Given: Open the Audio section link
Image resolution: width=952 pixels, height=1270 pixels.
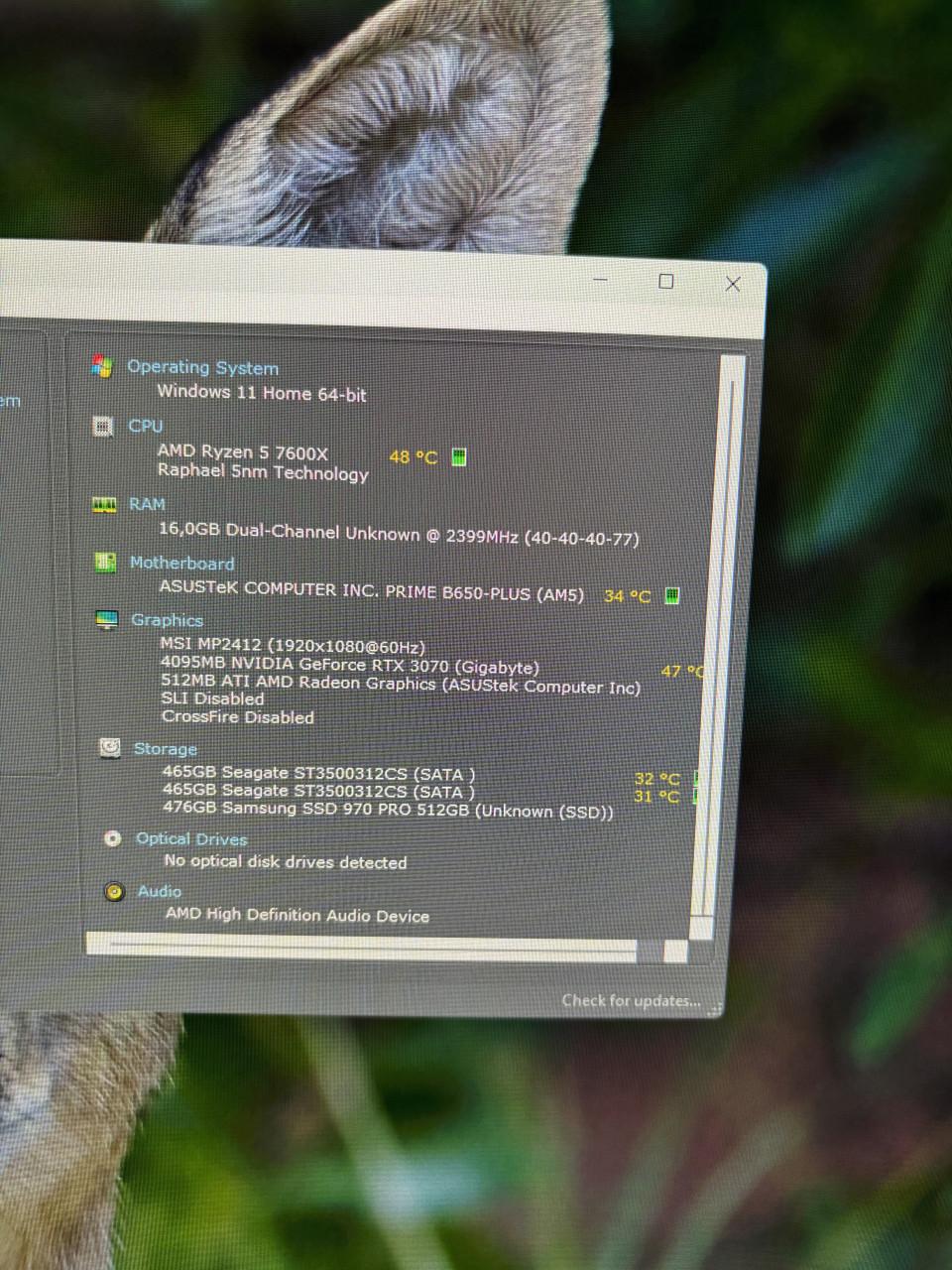Looking at the screenshot, I should point(160,891).
